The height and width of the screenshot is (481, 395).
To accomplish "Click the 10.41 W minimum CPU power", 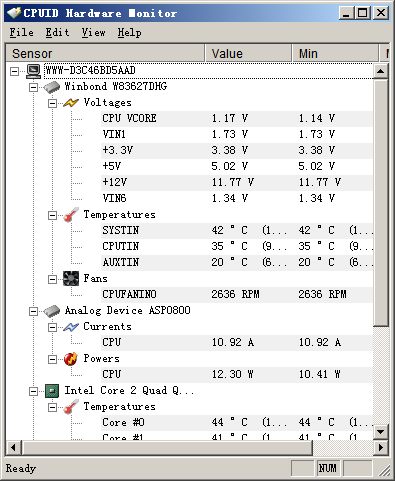I will (x=319, y=374).
